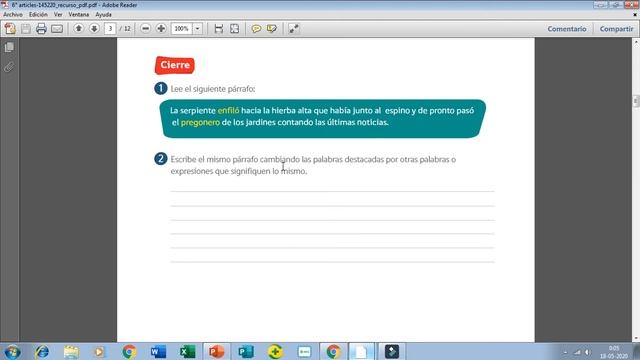Close the document with menu-bar X
Viewport: 640px width, 360px height.
pyautogui.click(x=635, y=14)
